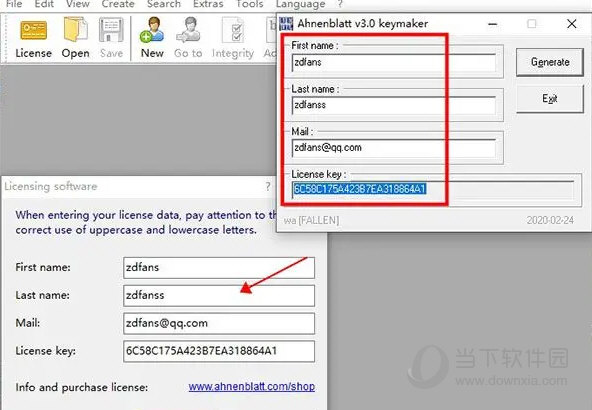Open the View menu
Screen dimensions: 592x410
78,4
